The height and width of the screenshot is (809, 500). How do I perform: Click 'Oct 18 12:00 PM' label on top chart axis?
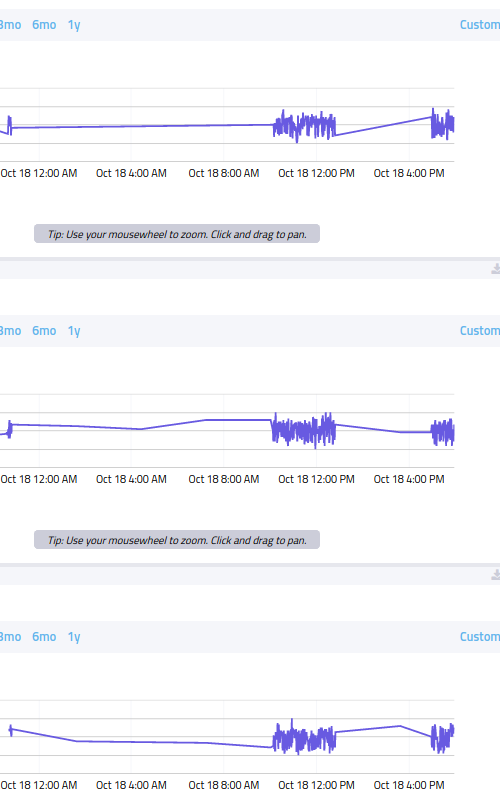pos(316,173)
